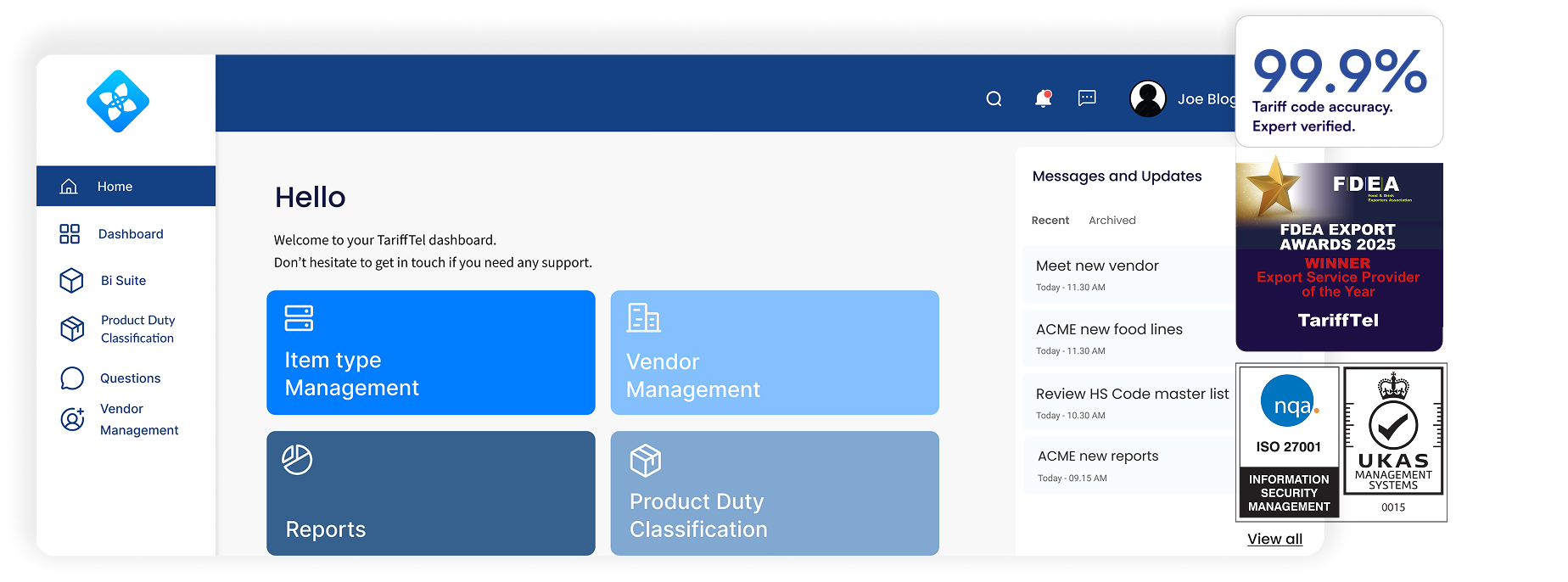This screenshot has height=582, width=1568.
Task: Click the Bi Suite cube icon
Action: coord(71,281)
